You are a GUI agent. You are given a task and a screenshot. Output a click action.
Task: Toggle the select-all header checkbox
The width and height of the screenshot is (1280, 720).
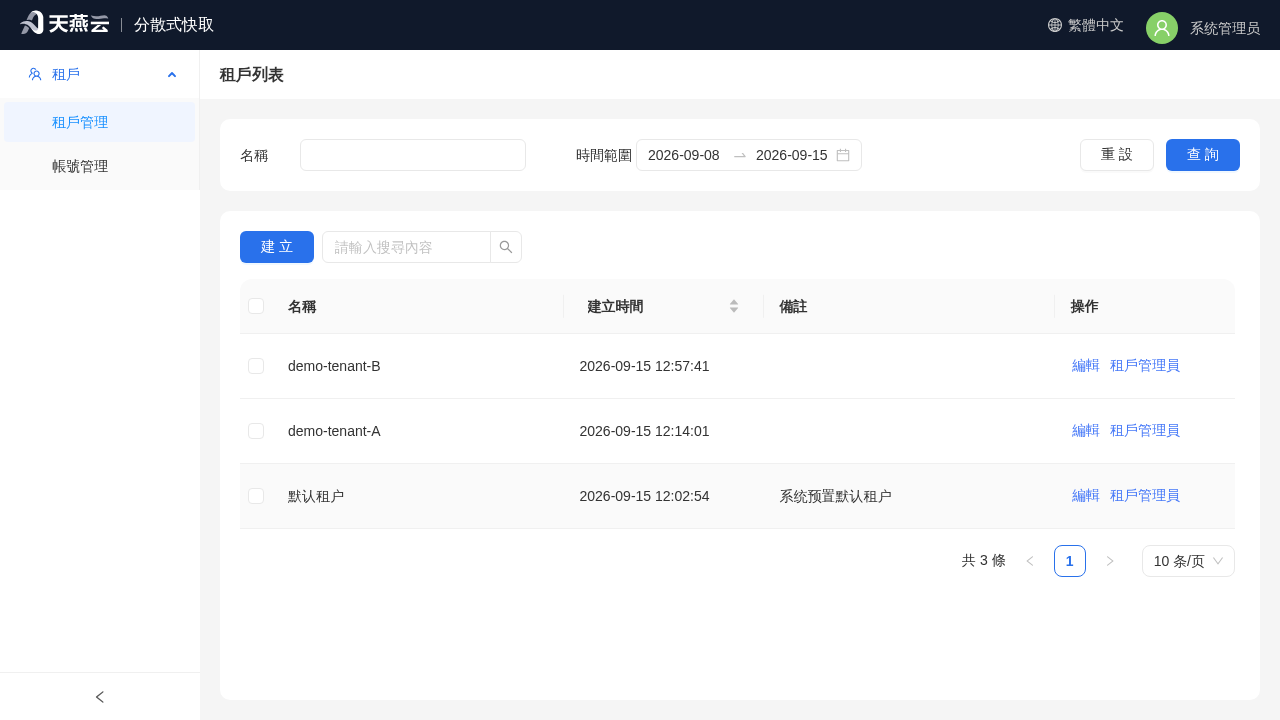[256, 306]
